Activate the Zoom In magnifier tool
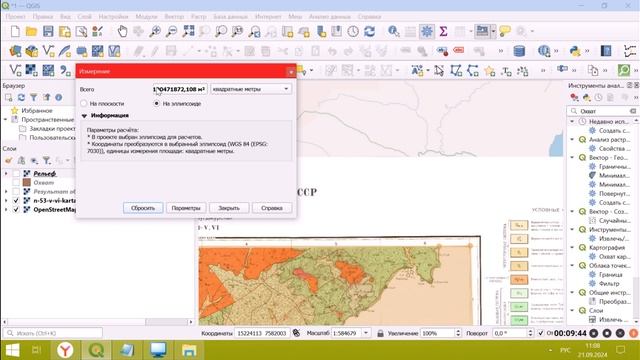This screenshot has width=640, height=360. [x=155, y=31]
